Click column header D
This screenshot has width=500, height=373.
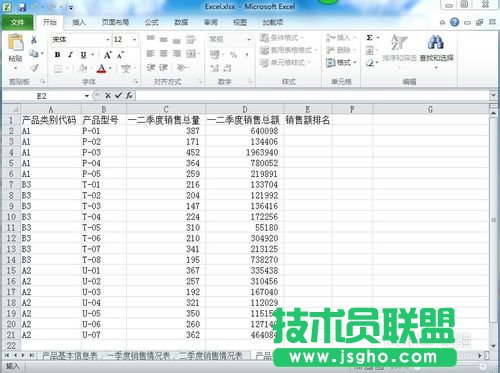coord(245,109)
